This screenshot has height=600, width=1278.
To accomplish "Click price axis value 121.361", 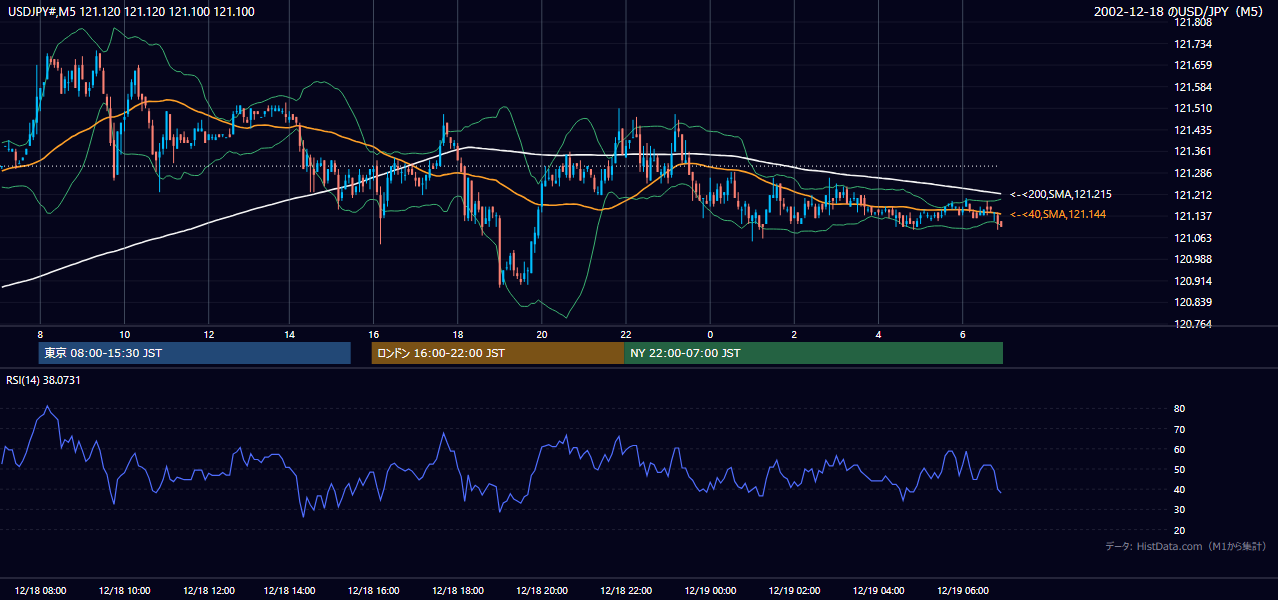I will (x=1194, y=151).
